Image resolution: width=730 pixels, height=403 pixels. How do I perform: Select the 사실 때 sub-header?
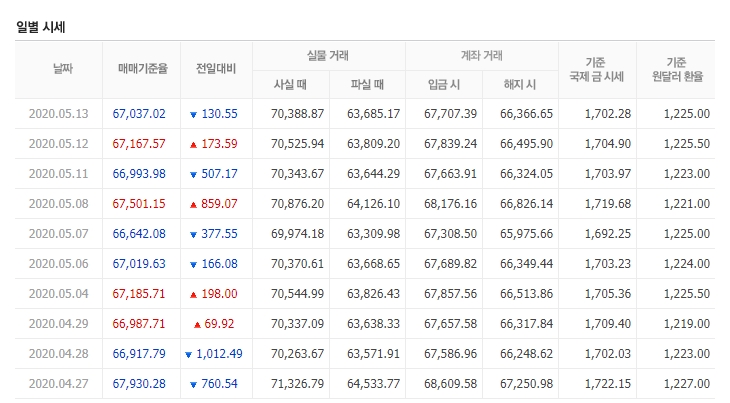pos(290,85)
